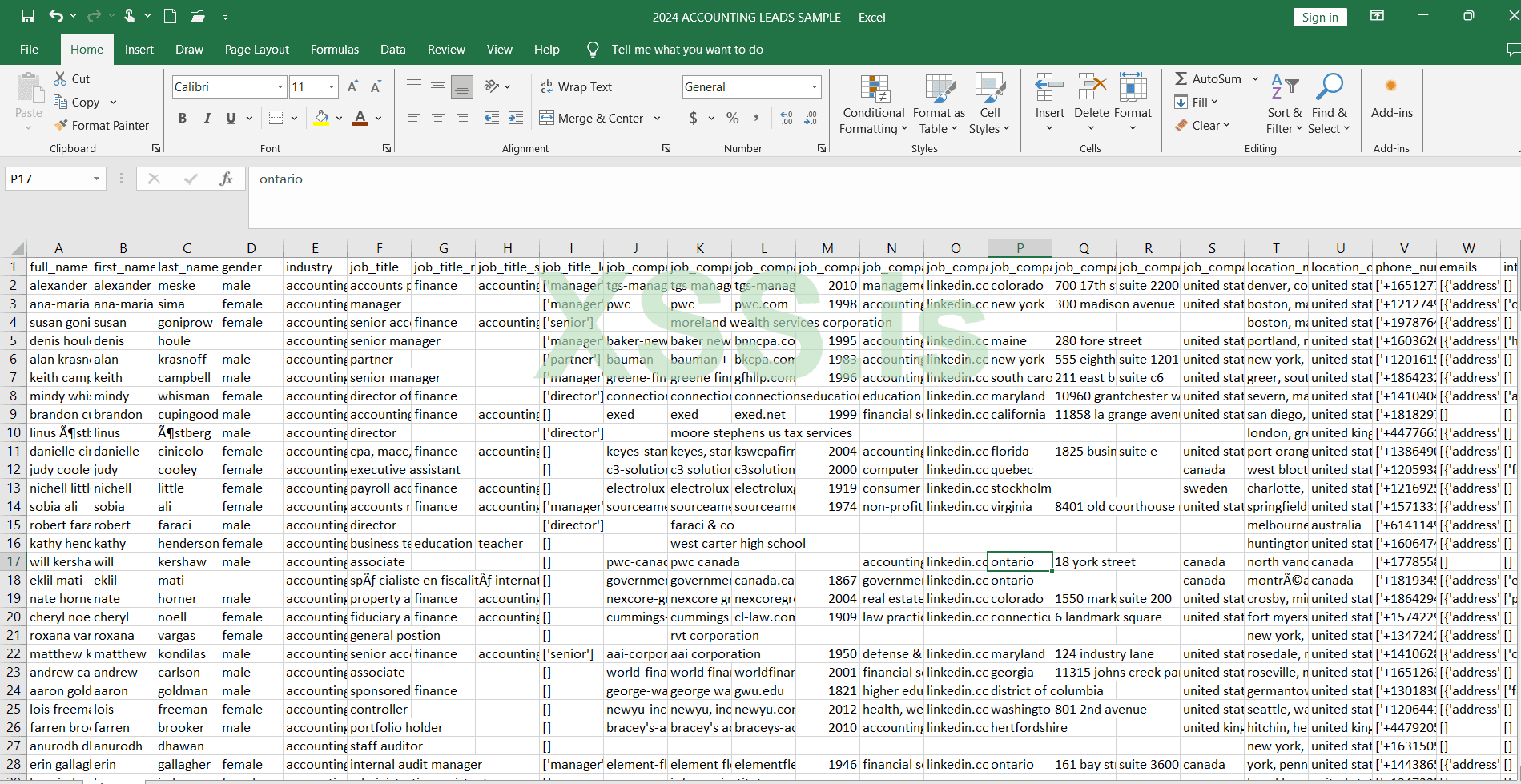Click the Increase Font Size icon
This screenshot has width=1521, height=784.
pos(352,87)
